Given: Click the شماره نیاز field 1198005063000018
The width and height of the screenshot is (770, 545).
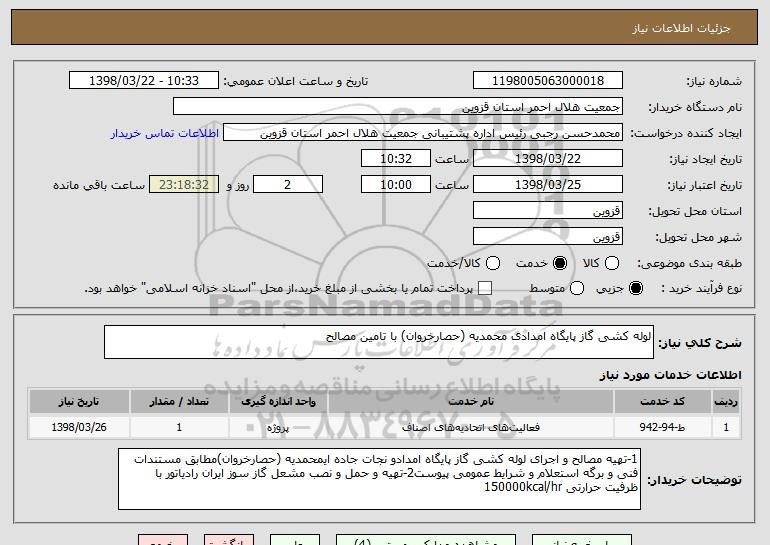Looking at the screenshot, I should click(x=548, y=81).
